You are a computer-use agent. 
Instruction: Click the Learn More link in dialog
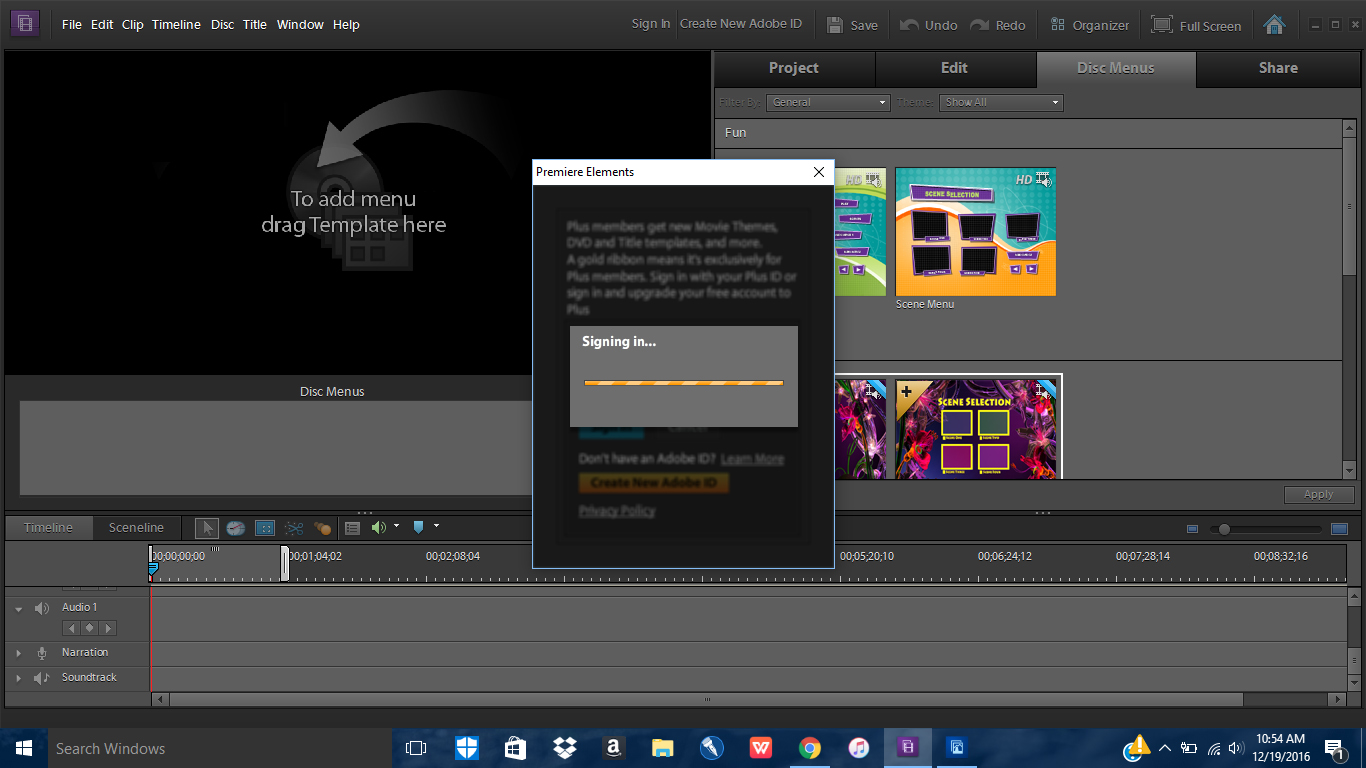752,459
